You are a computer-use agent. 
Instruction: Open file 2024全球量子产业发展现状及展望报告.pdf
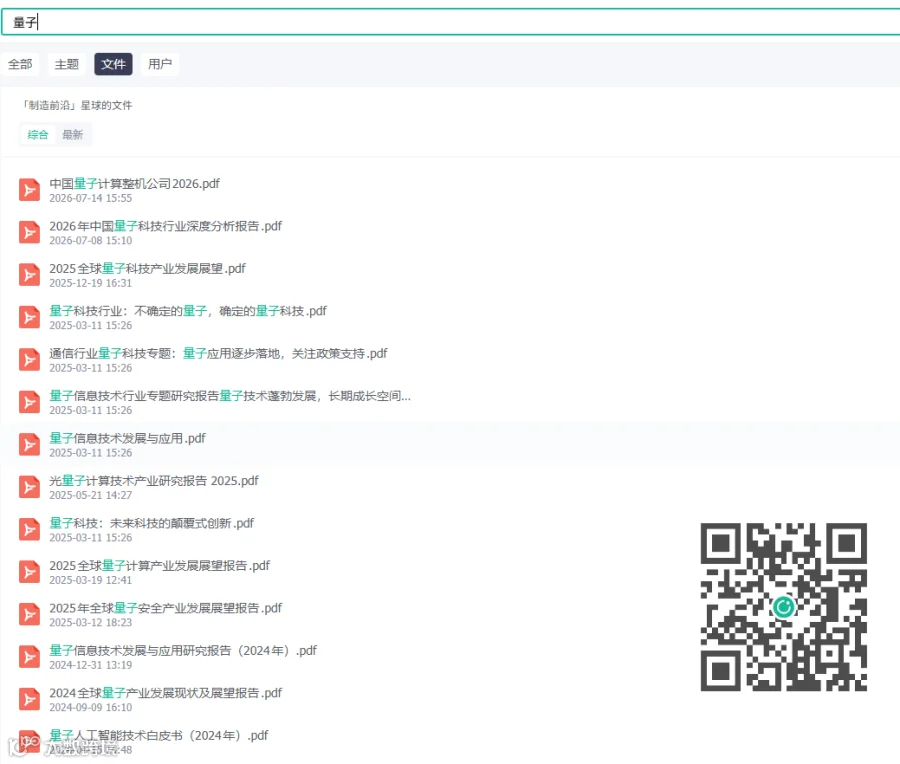165,693
